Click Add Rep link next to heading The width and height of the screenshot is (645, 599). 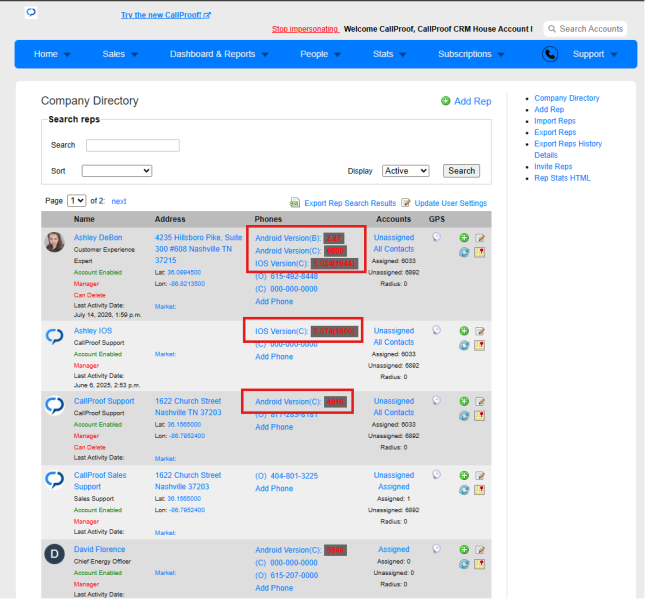(472, 101)
